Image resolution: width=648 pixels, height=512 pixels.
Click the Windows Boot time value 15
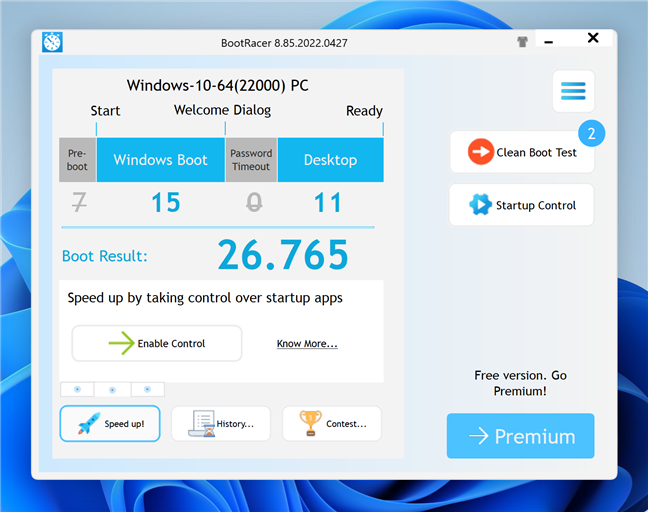click(166, 202)
